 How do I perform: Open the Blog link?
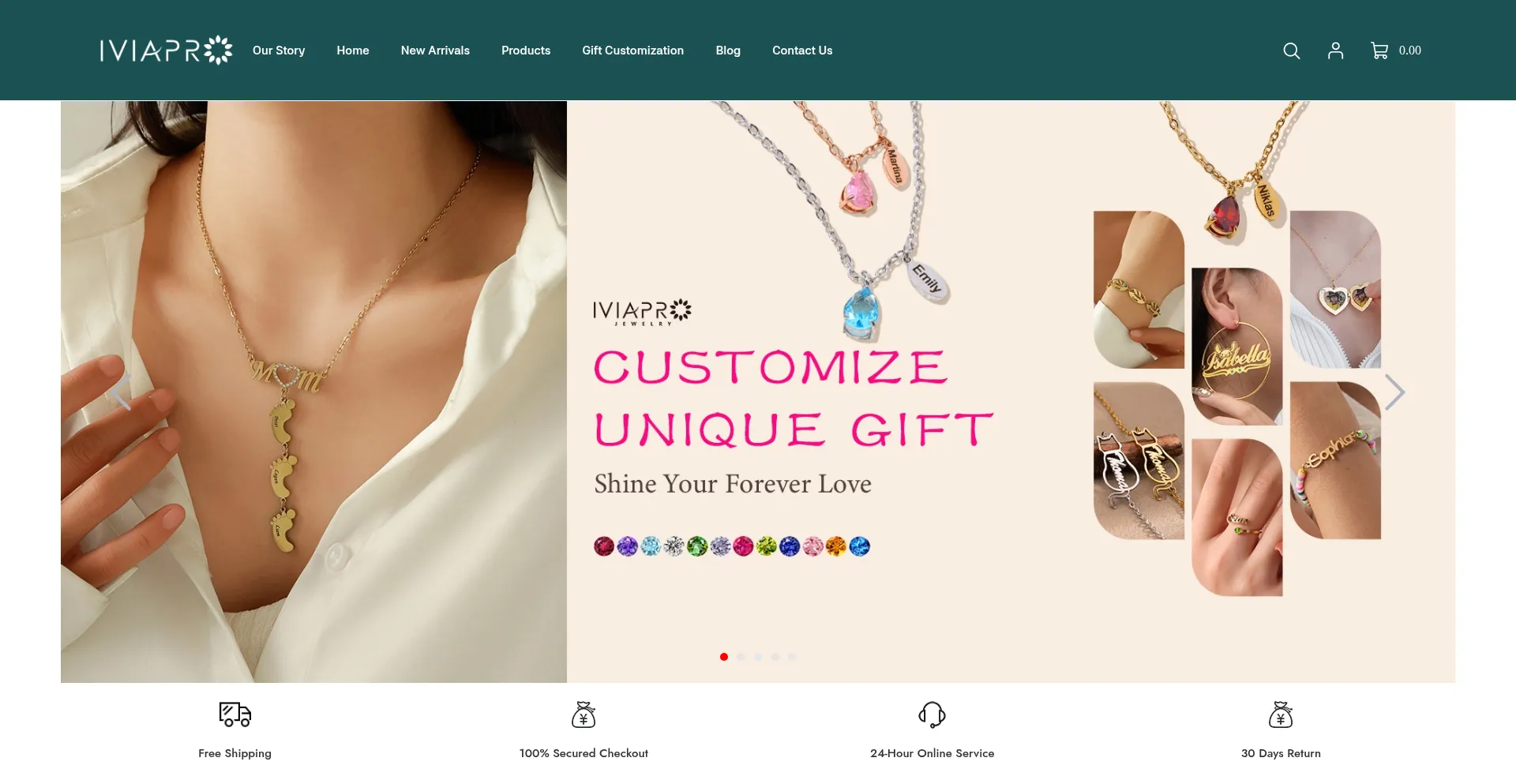point(728,51)
